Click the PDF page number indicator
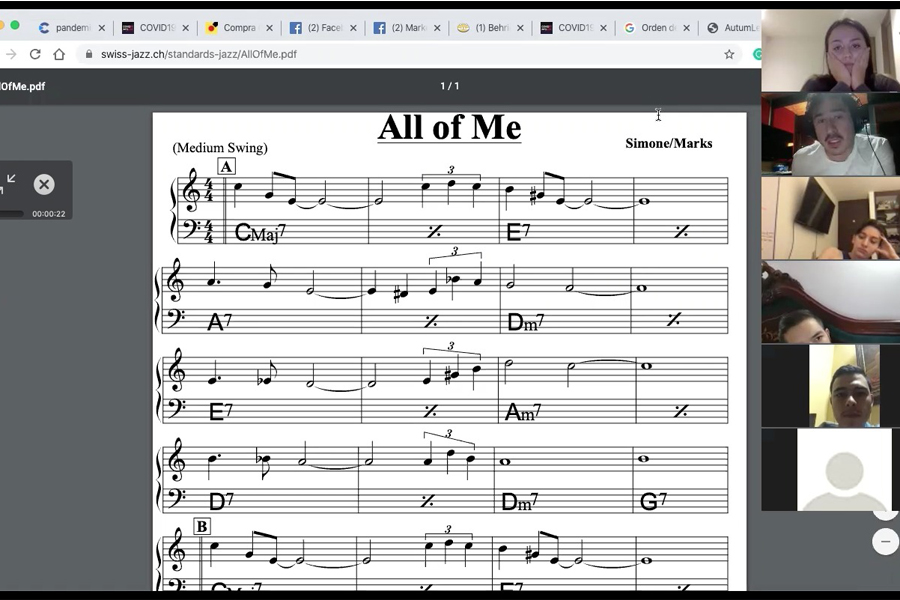 click(450, 86)
